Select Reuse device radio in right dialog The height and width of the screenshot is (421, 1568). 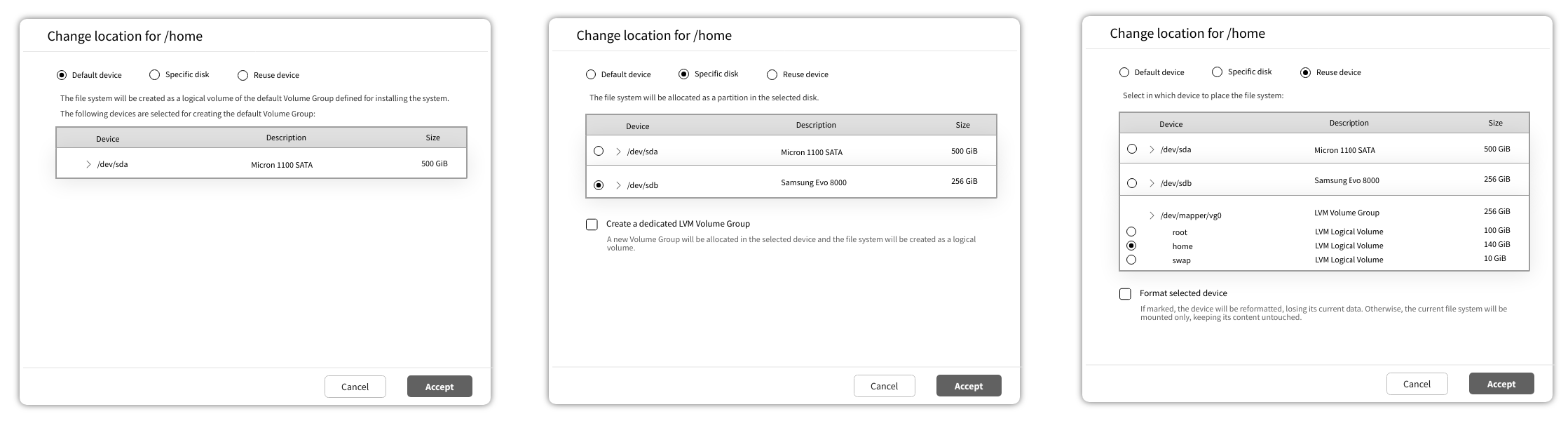[x=1305, y=72]
